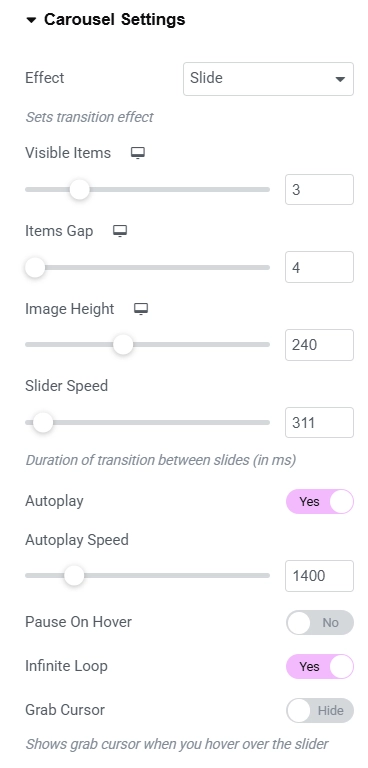
Task: Enable the Pause On Hover switch
Action: [320, 623]
